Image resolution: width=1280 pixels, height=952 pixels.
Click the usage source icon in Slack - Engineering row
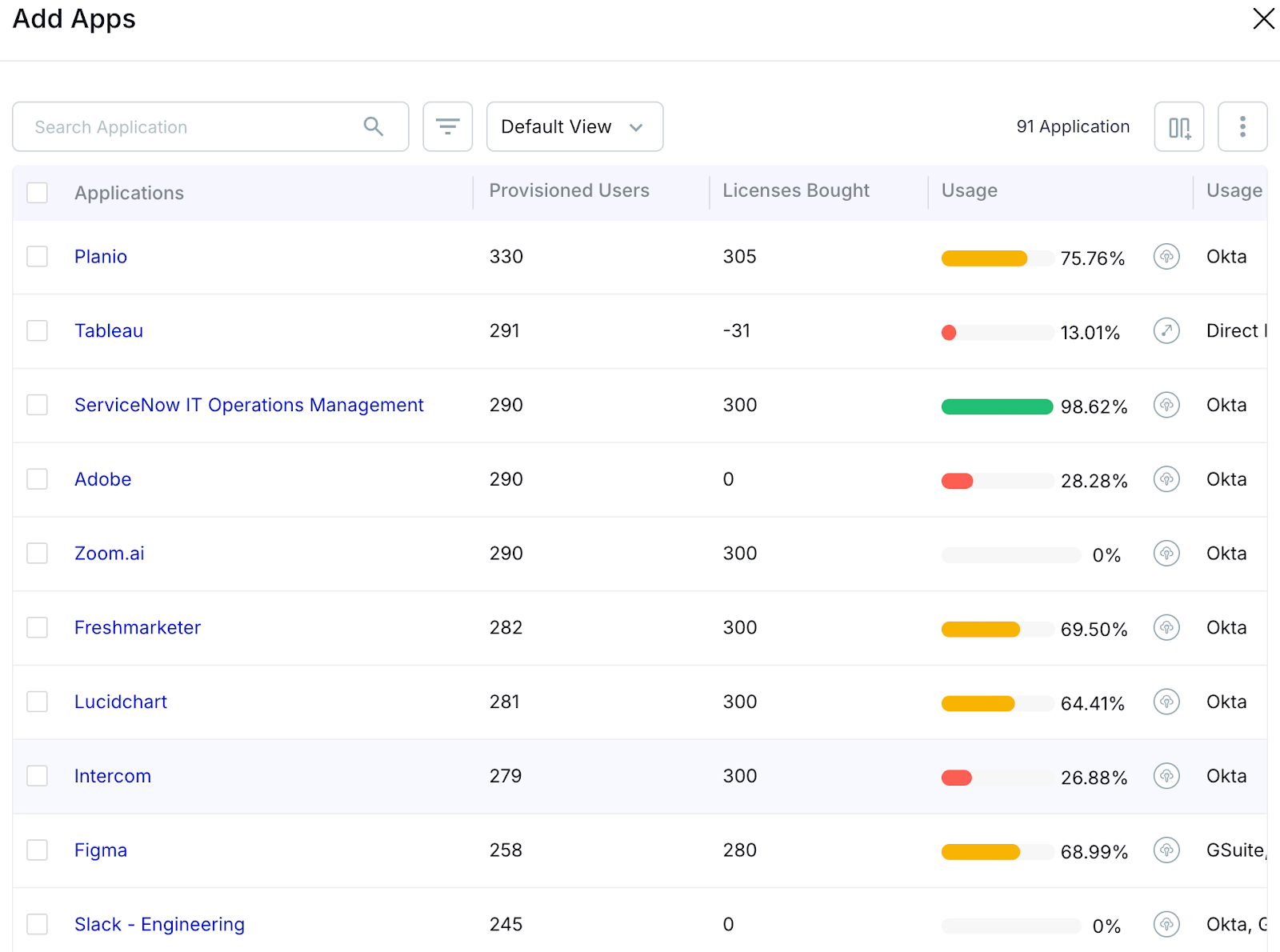1166,924
